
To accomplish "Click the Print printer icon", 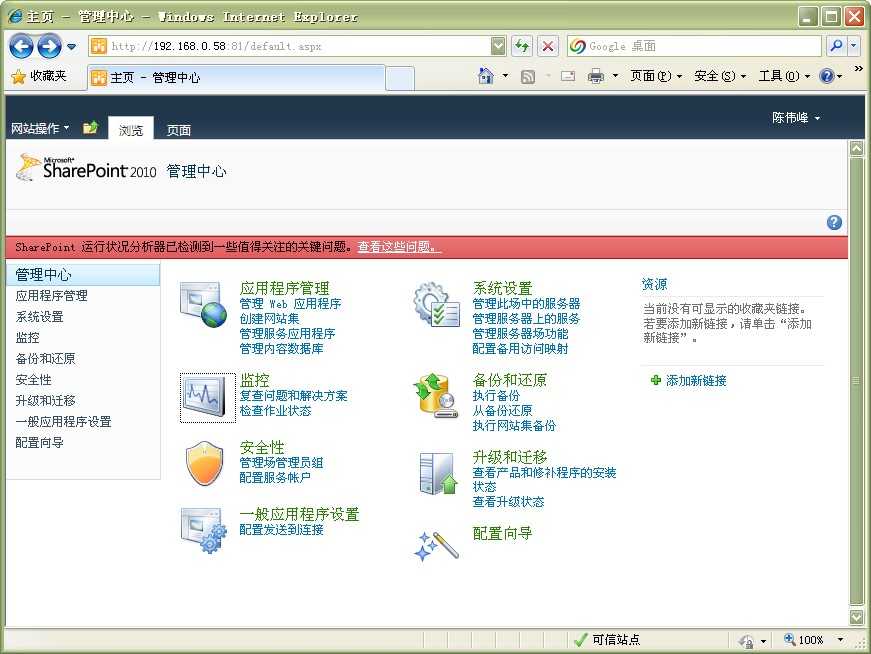I will (x=596, y=76).
